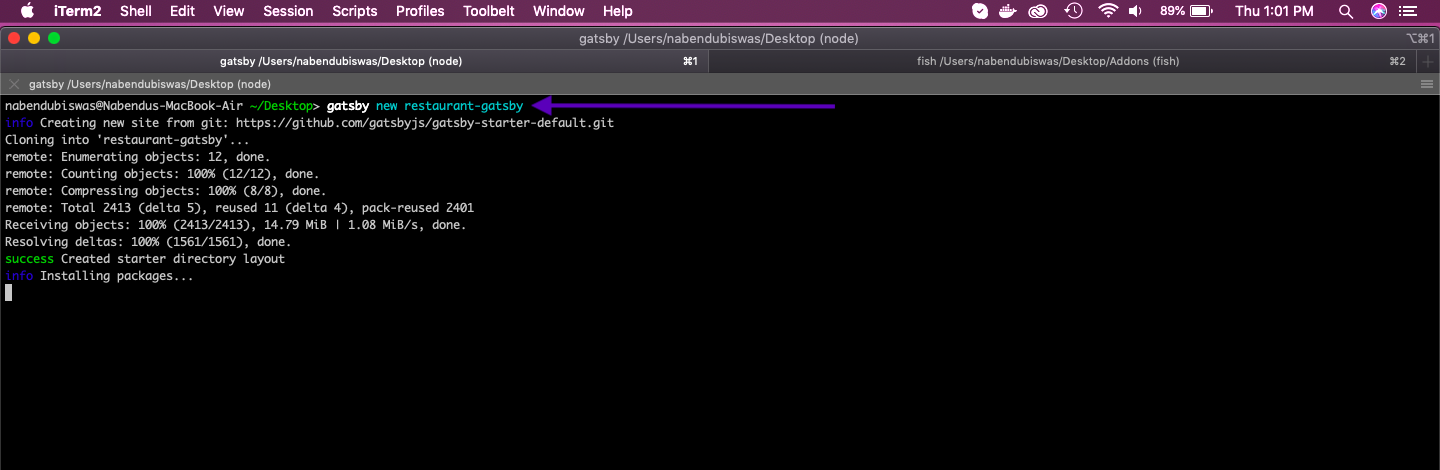Open Adobe Creative Cloud menu bar icon

(x=1040, y=11)
